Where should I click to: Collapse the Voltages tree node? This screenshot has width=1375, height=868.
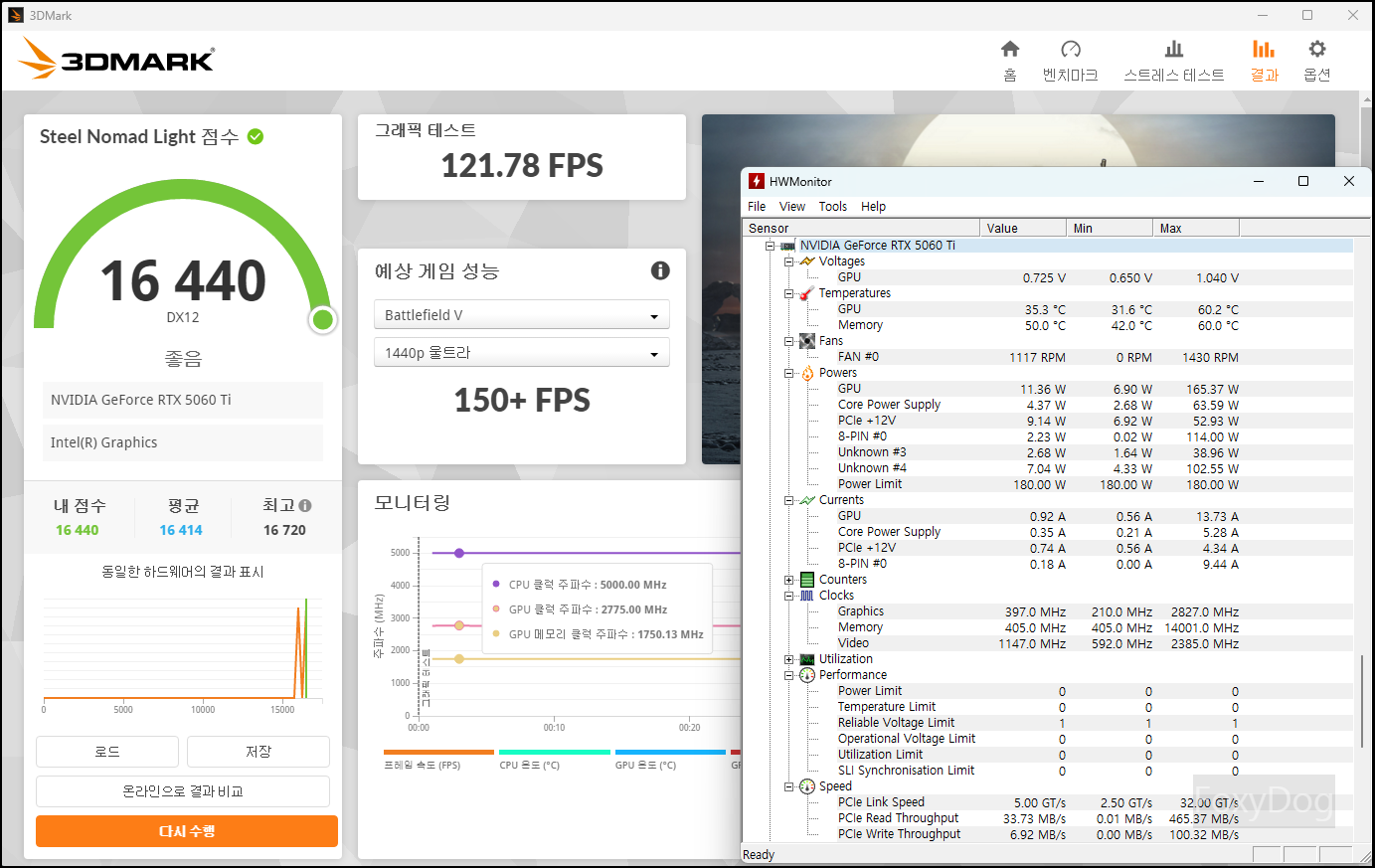click(788, 261)
